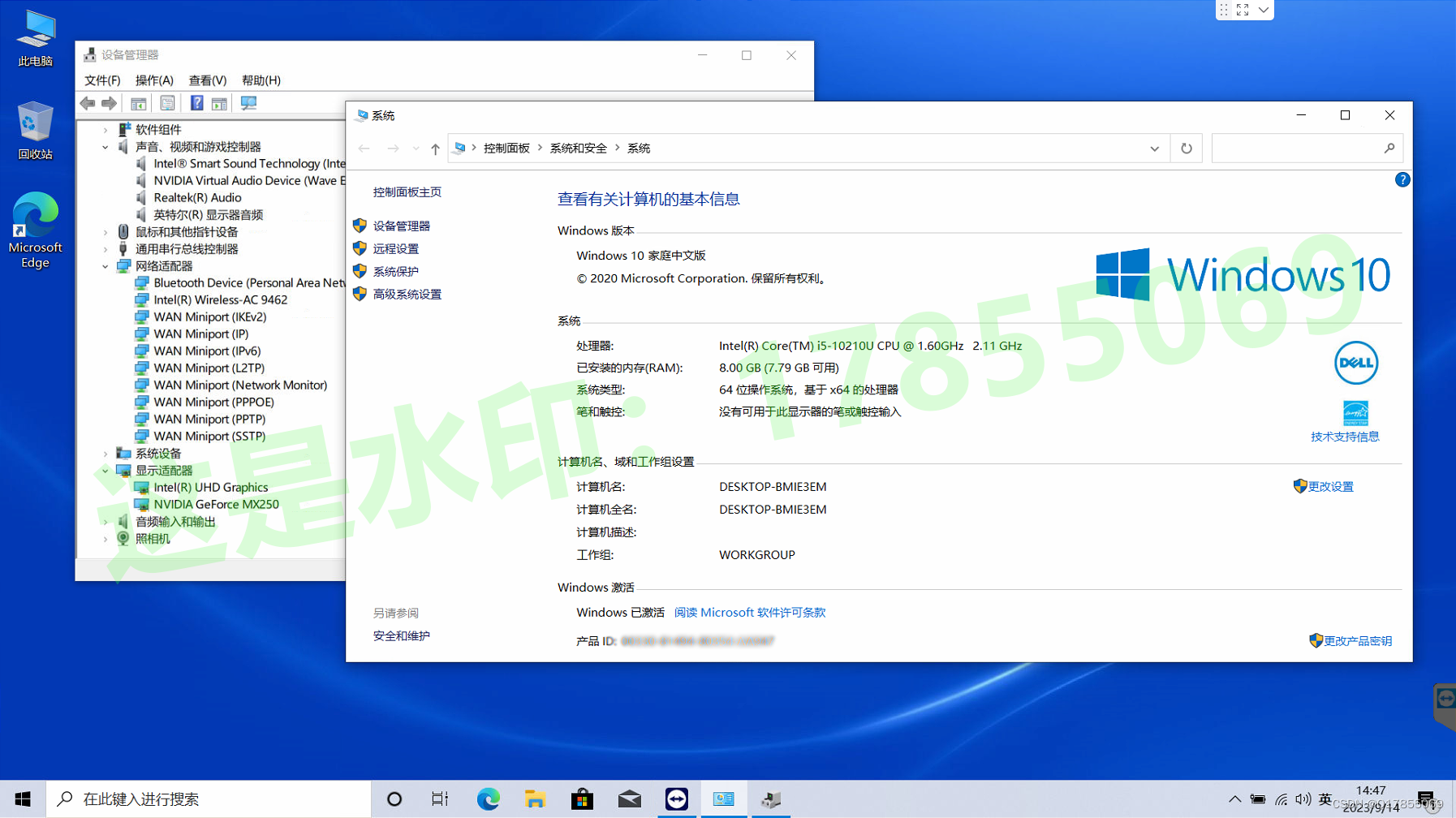
Task: Open Task View on the taskbar
Action: coord(440,799)
